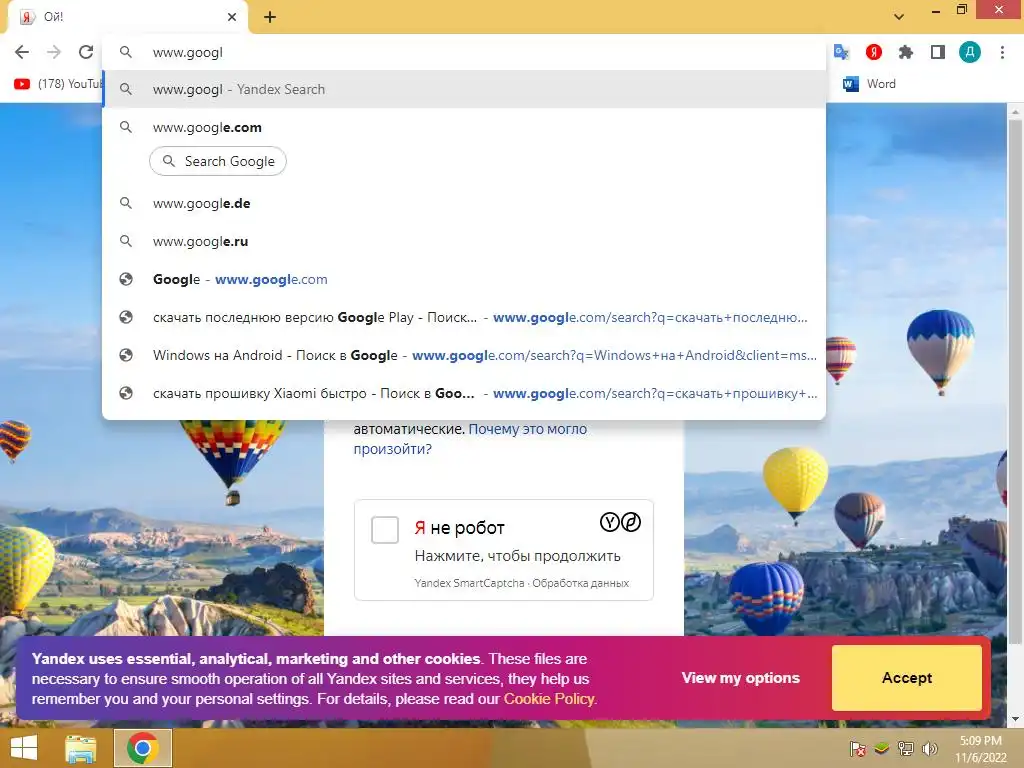
Task: Select www.google.de suggestion
Action: pyautogui.click(x=464, y=203)
